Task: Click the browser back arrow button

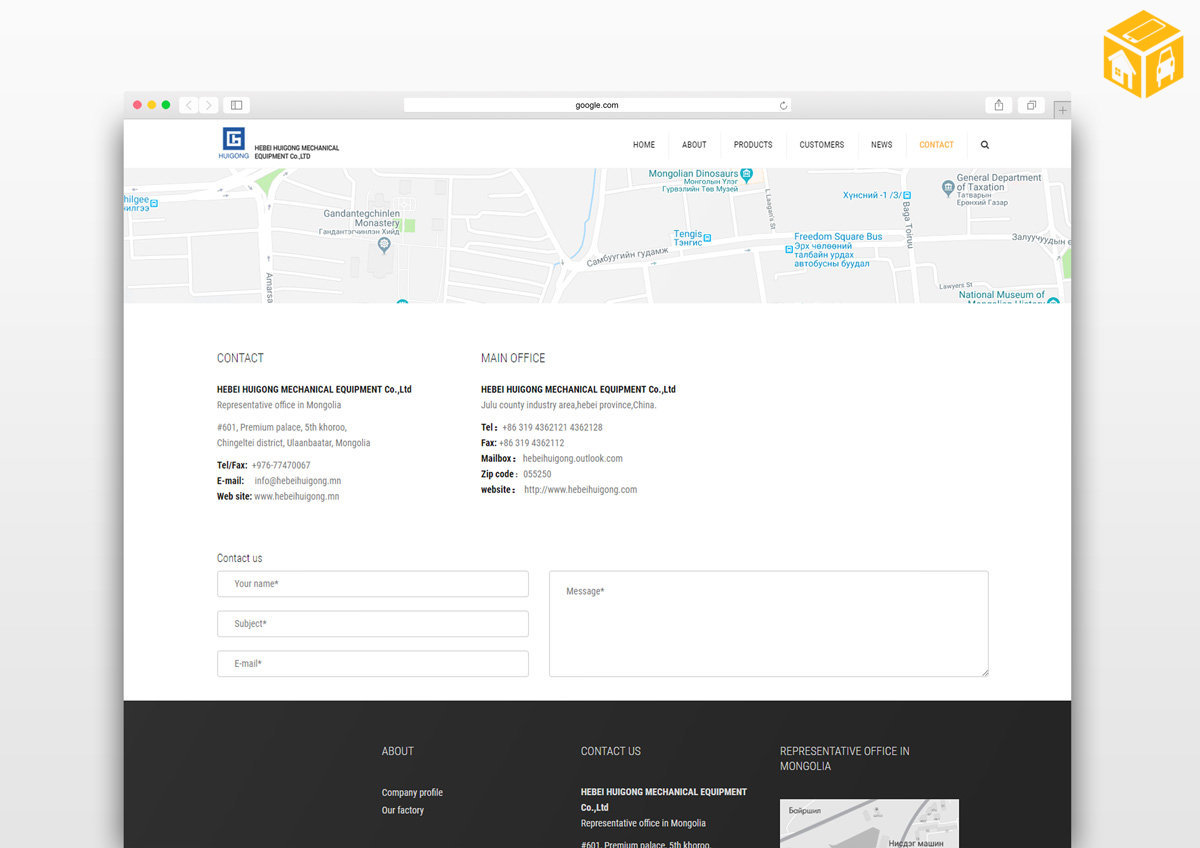Action: coord(189,105)
